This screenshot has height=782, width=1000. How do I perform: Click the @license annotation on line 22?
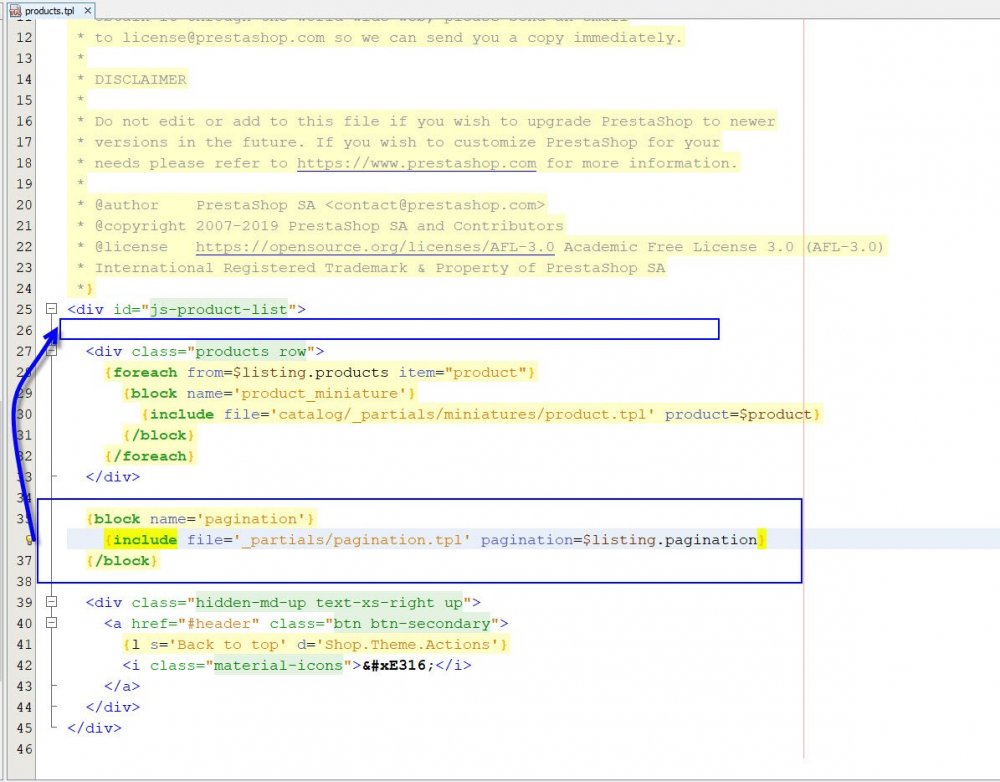[x=131, y=247]
